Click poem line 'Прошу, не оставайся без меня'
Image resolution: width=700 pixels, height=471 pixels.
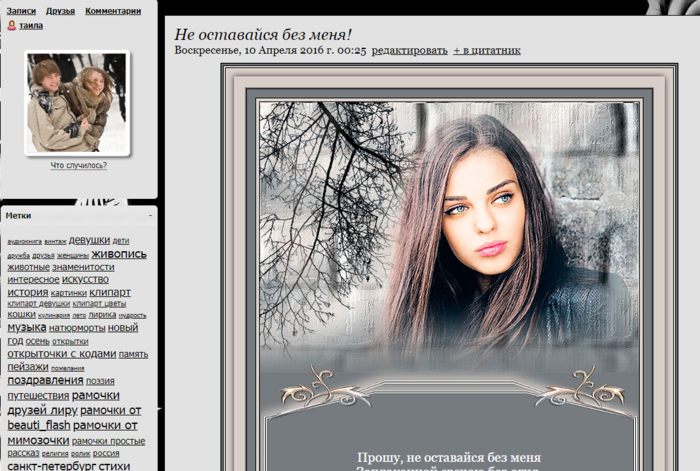[x=449, y=458]
